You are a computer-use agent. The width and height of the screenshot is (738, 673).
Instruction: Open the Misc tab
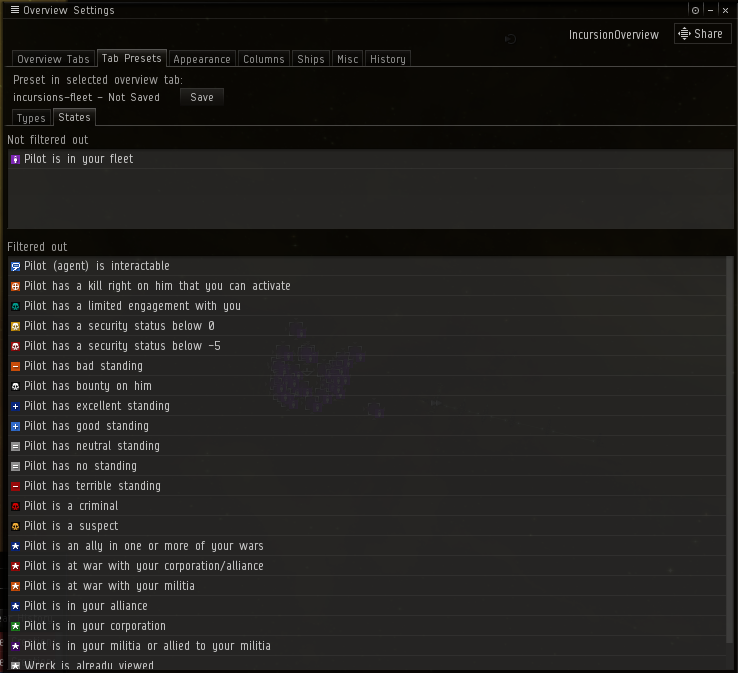tap(347, 59)
